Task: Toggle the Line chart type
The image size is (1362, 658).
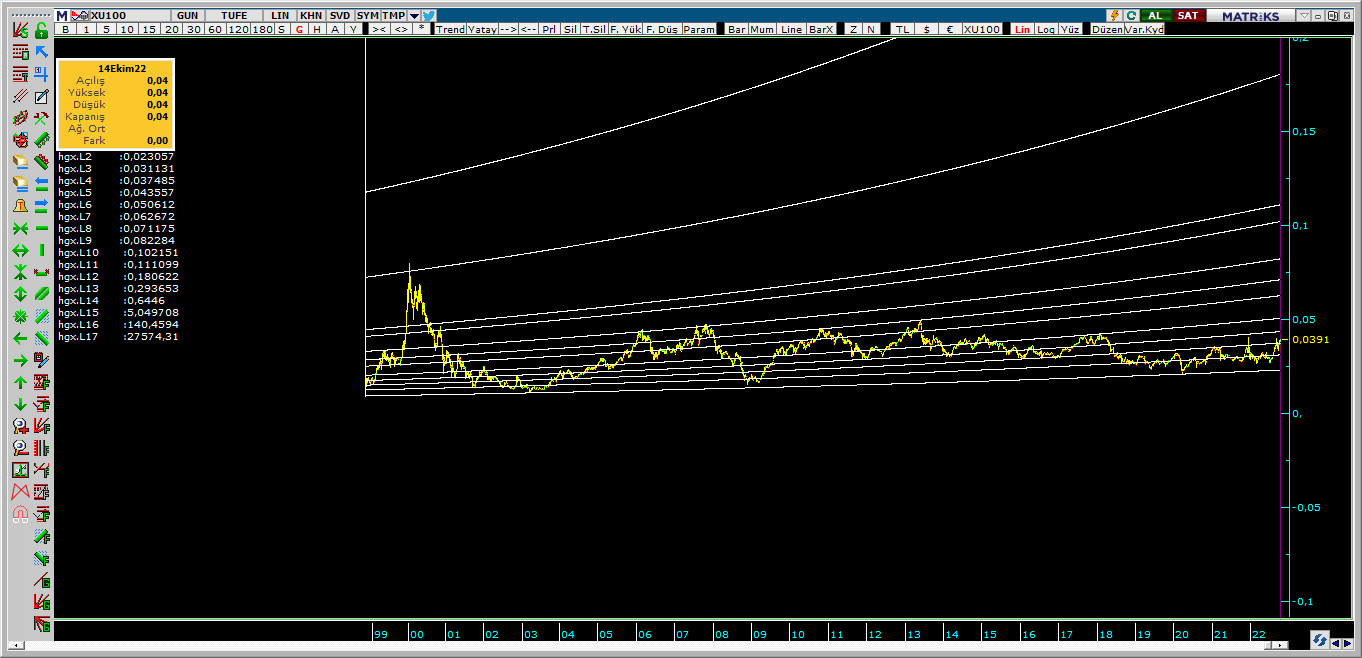Action: (x=791, y=29)
